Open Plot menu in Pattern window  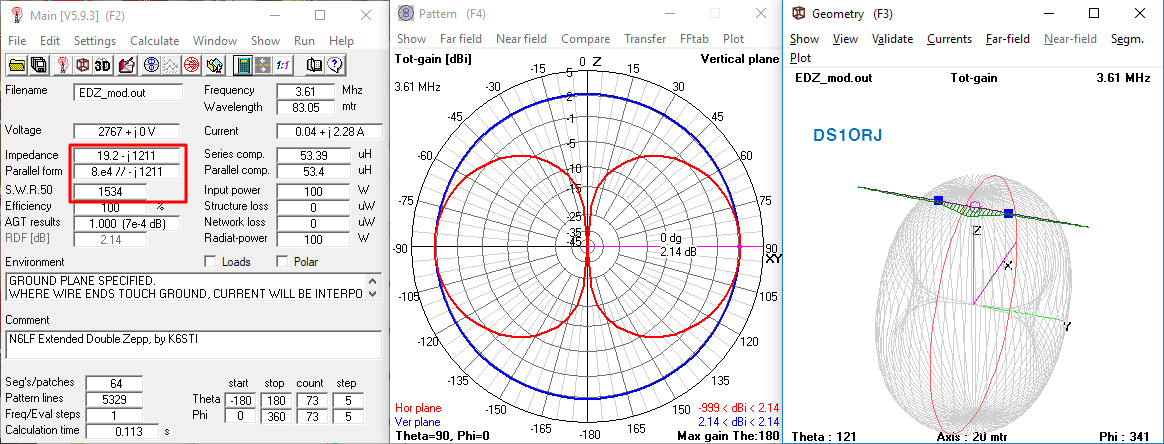(733, 39)
